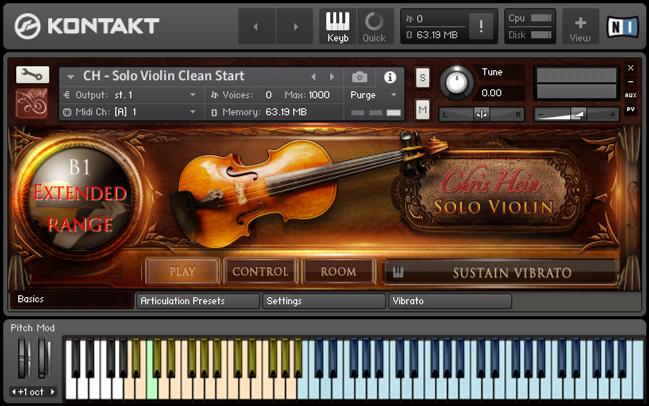The height and width of the screenshot is (406, 649).
Task: Click the Memory: 63.19 MB instrument readout
Action: pyautogui.click(x=259, y=112)
